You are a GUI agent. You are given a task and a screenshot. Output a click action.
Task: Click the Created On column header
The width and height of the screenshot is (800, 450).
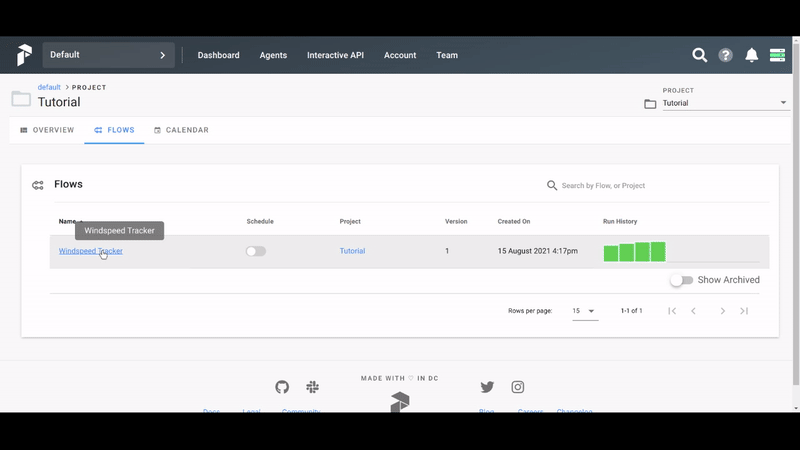pyautogui.click(x=514, y=221)
